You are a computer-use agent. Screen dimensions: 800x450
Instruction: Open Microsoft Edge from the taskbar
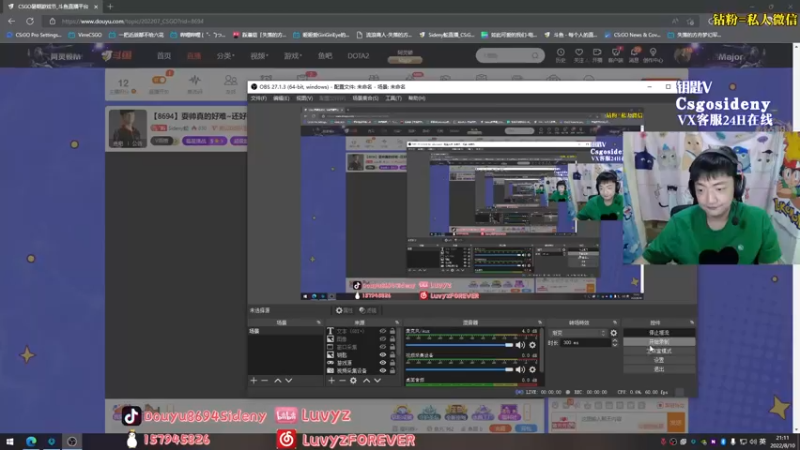coord(31,441)
